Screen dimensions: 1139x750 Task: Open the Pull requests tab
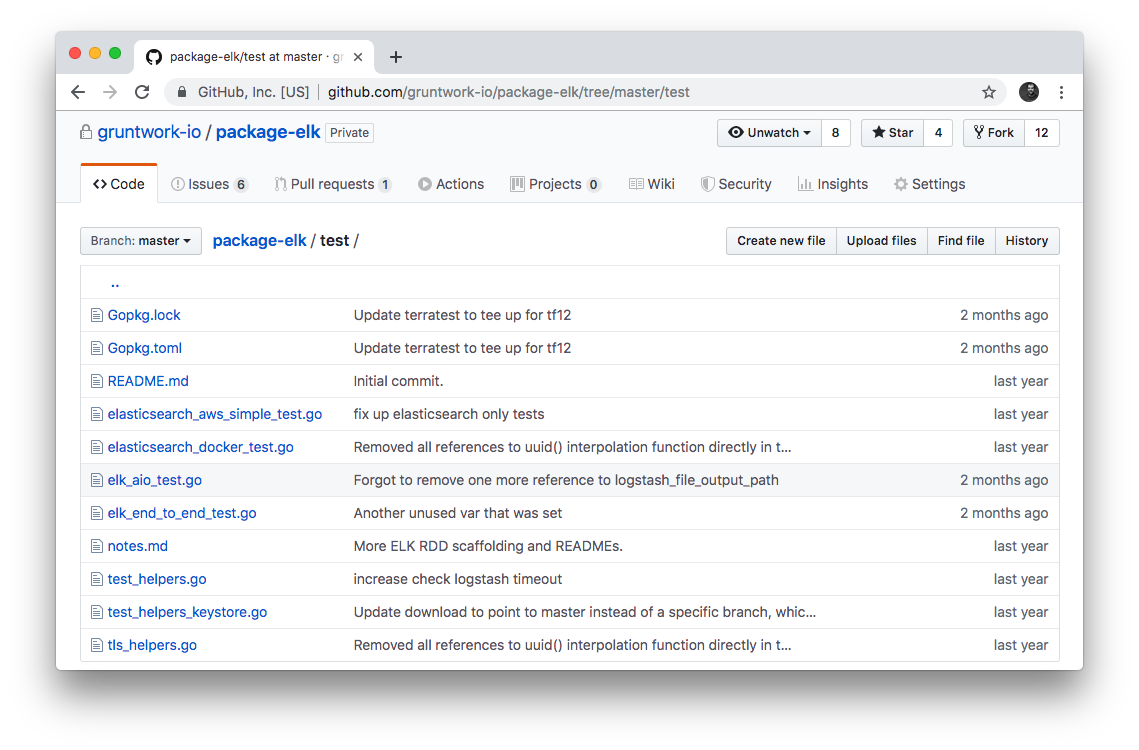(332, 184)
